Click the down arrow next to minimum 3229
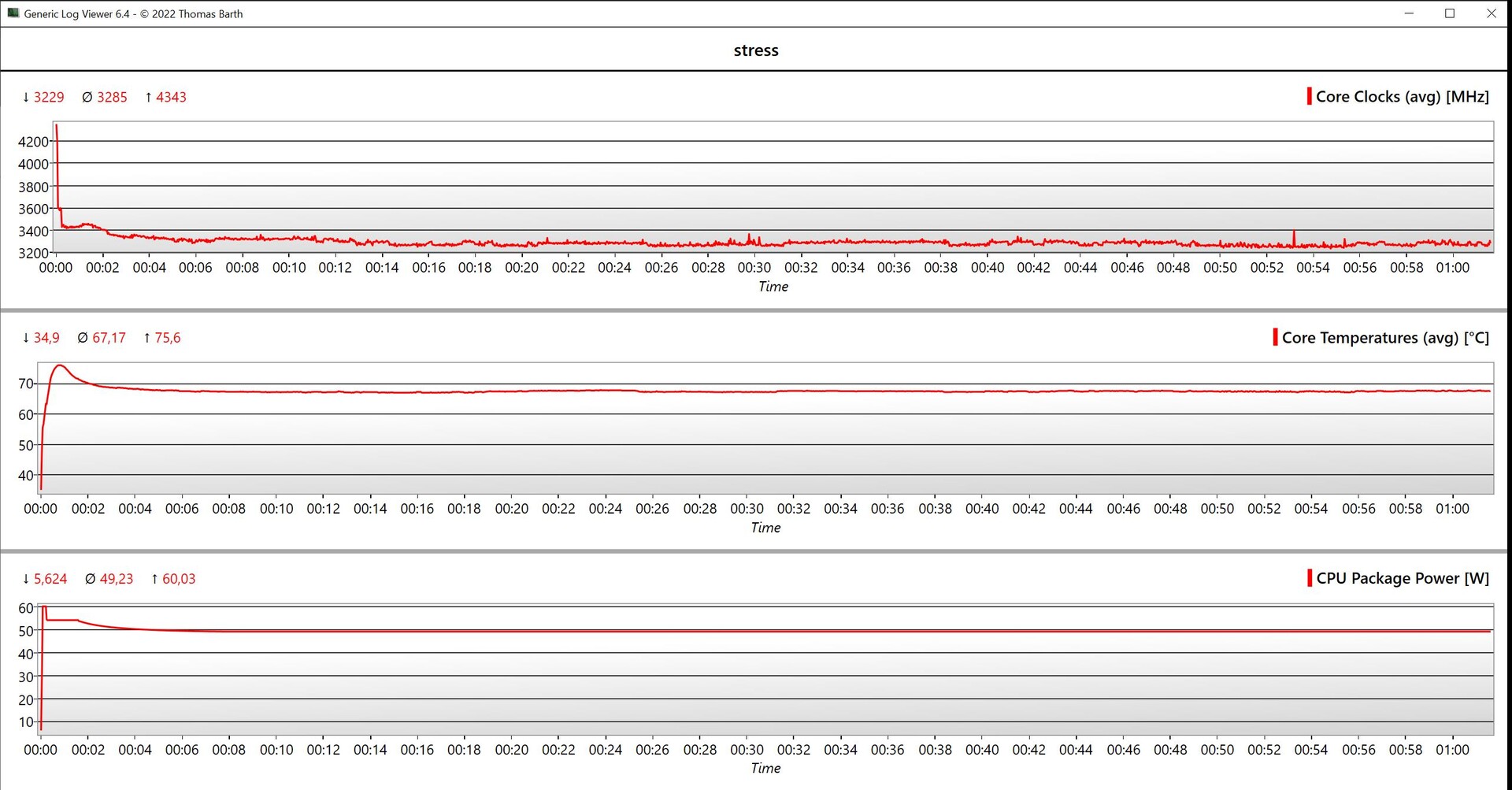 tap(26, 97)
